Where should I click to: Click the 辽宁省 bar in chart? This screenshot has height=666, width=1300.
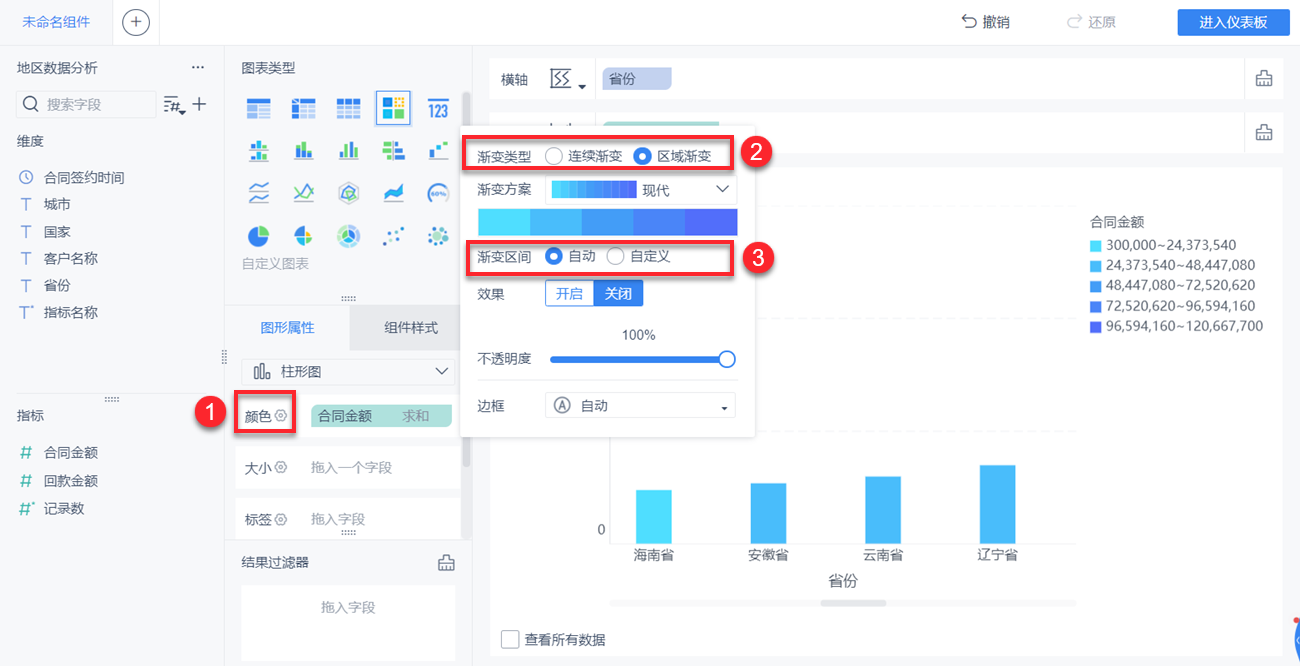[x=997, y=504]
